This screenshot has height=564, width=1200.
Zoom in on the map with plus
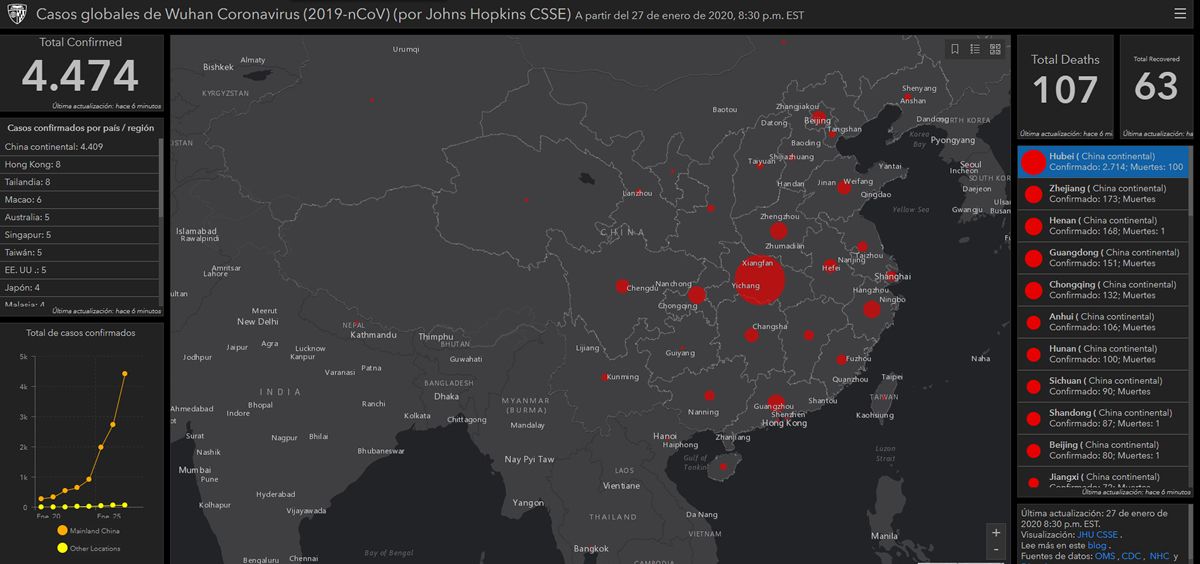click(x=996, y=533)
